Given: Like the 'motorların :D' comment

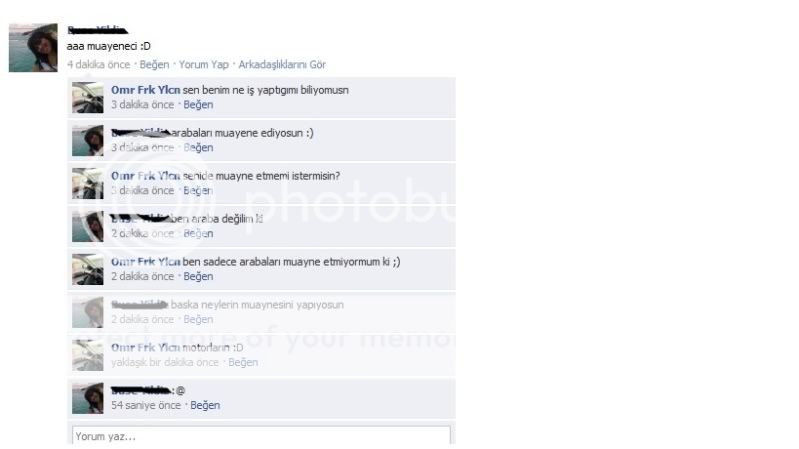Looking at the screenshot, I should pos(243,362).
